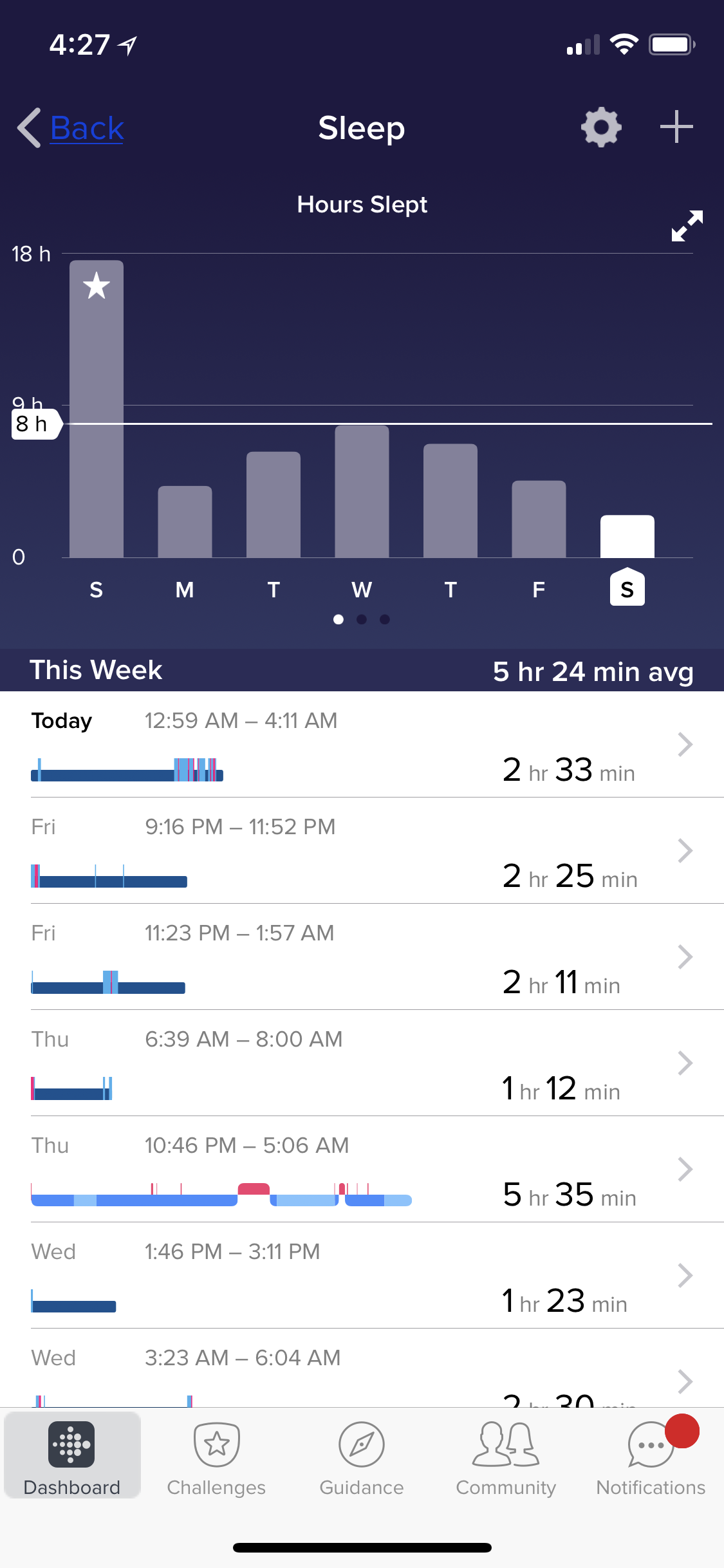The height and width of the screenshot is (1568, 724).
Task: Open Thu 10:46 PM sleep details chevron
Action: point(685,1170)
